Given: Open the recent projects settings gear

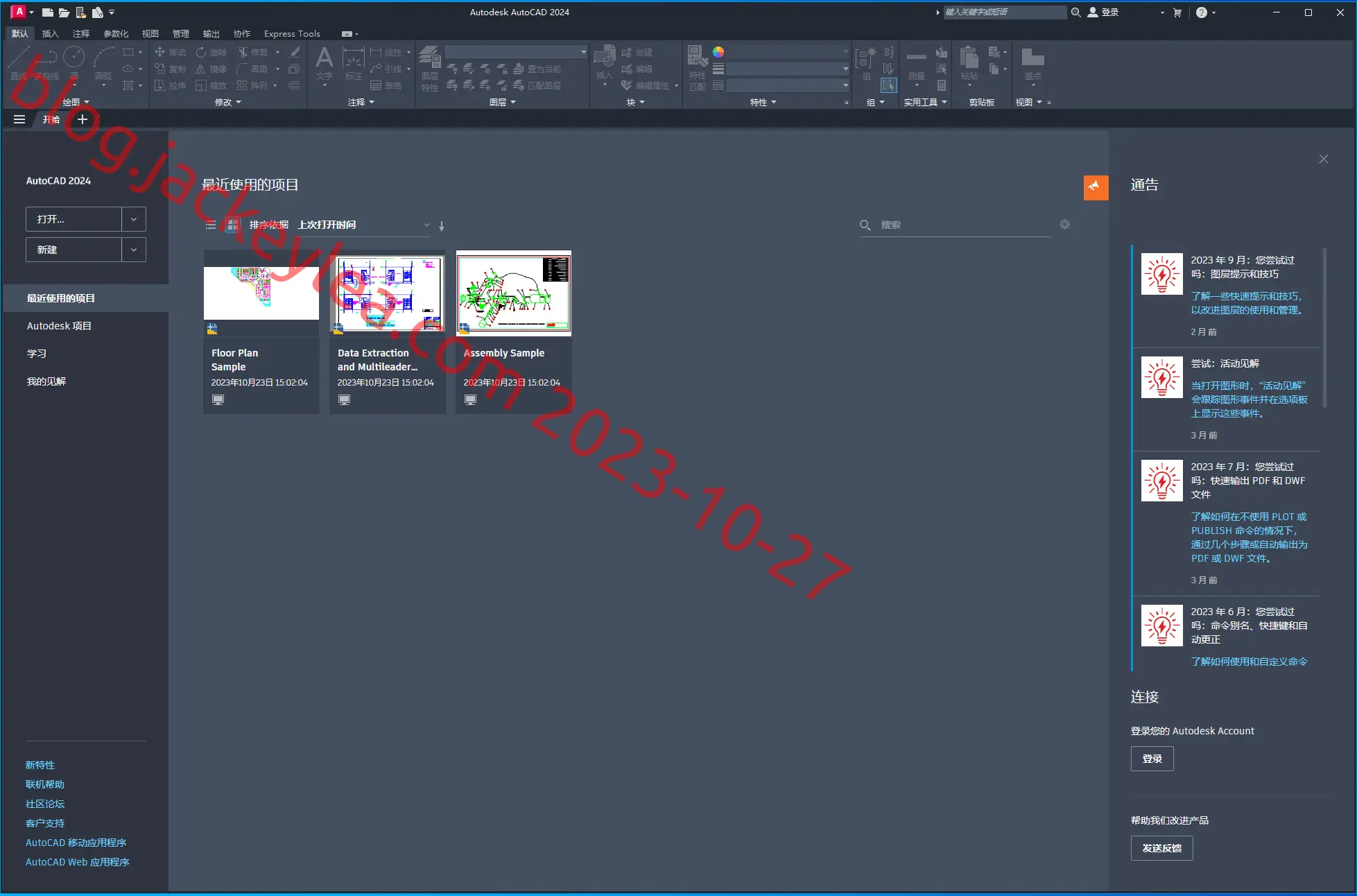Looking at the screenshot, I should point(1064,225).
